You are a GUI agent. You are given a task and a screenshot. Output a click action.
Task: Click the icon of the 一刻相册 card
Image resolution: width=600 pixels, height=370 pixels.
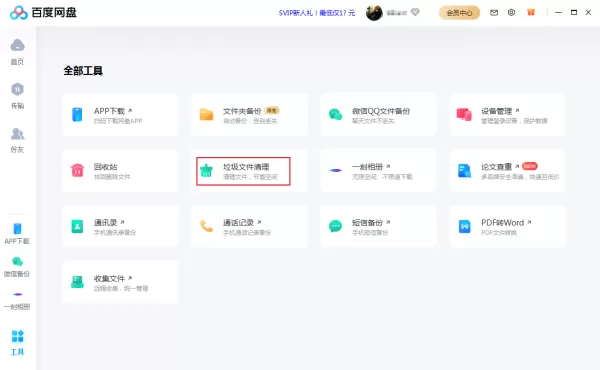[336, 170]
